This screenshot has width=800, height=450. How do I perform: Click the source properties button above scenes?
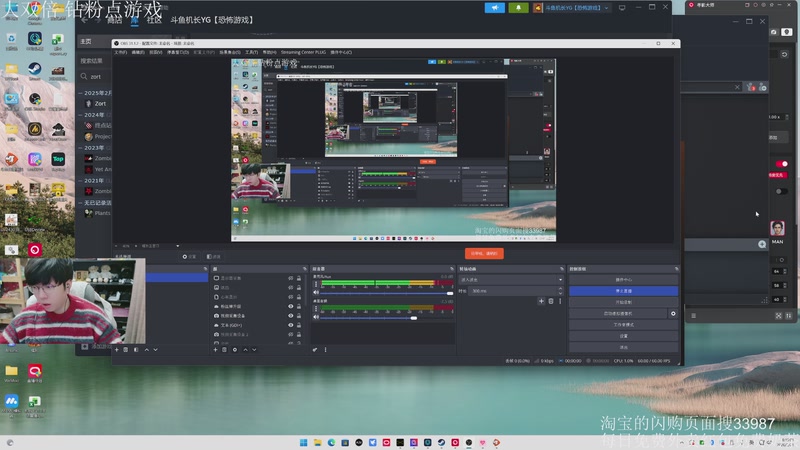click(189, 257)
